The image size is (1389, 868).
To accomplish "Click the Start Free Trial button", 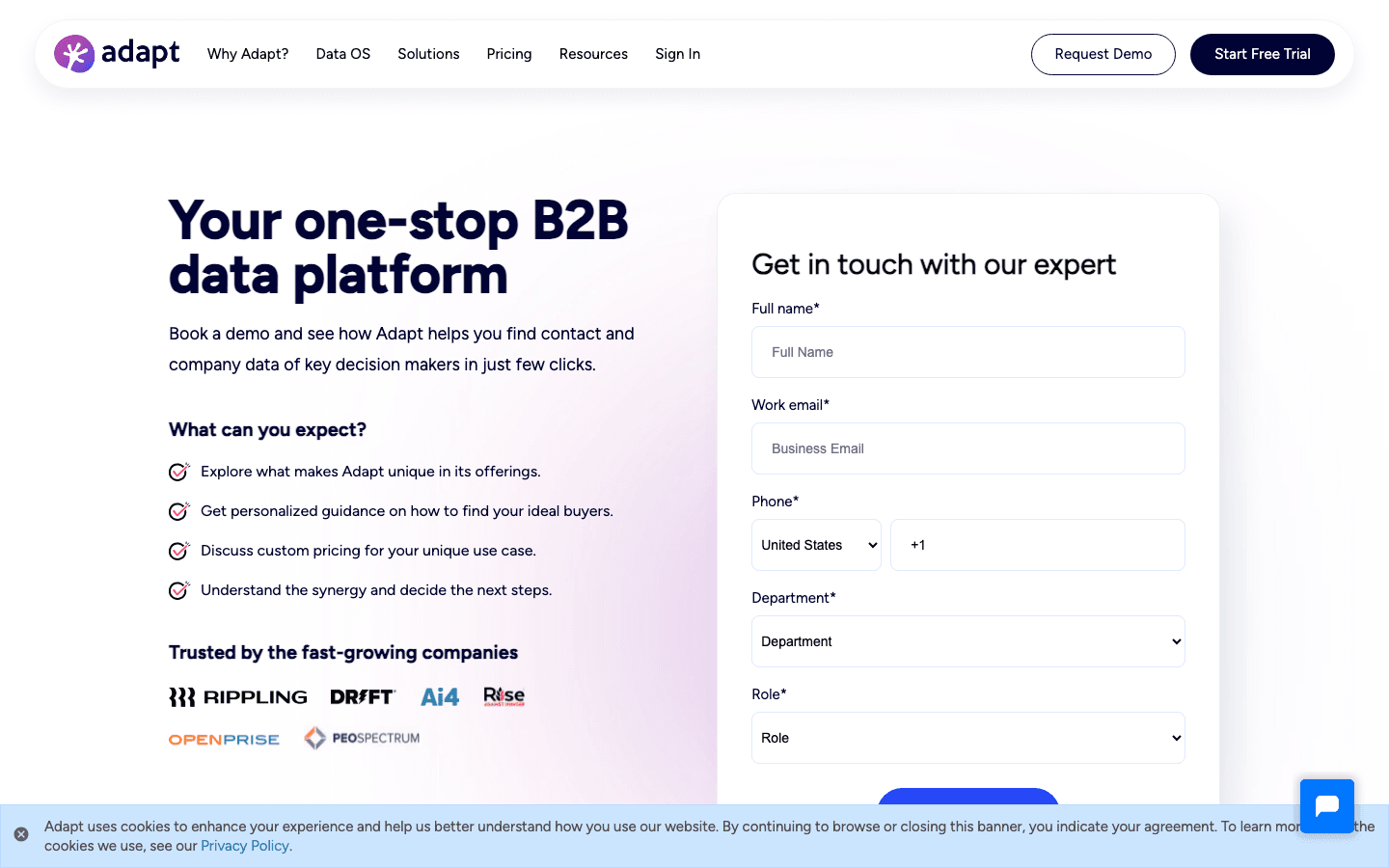I will [x=1262, y=54].
